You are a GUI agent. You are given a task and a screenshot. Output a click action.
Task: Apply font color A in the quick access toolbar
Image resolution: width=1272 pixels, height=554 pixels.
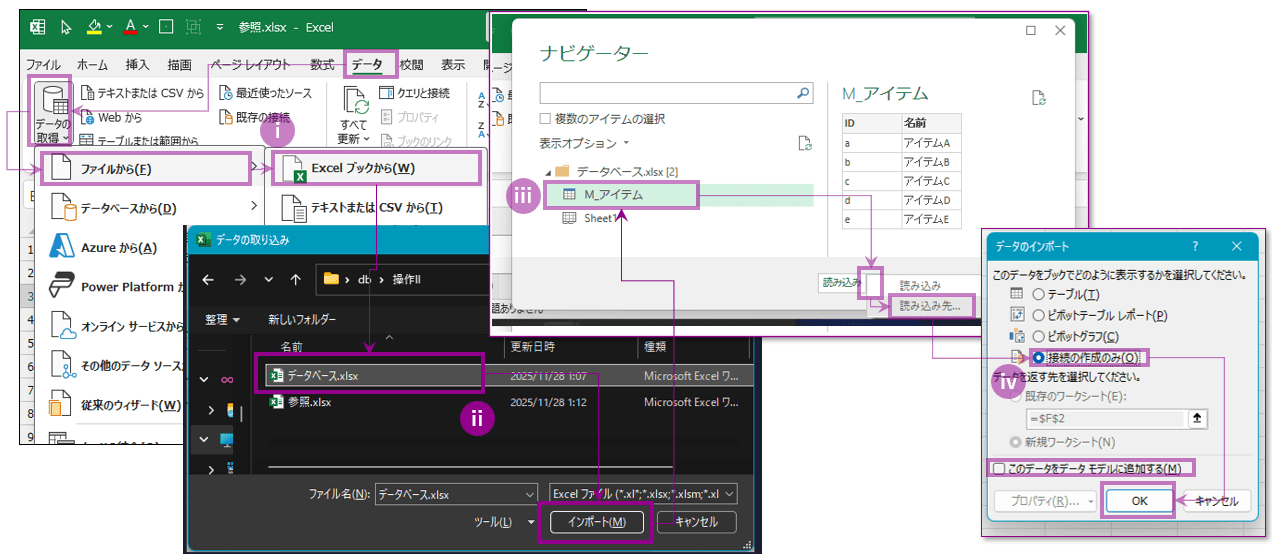[x=130, y=27]
